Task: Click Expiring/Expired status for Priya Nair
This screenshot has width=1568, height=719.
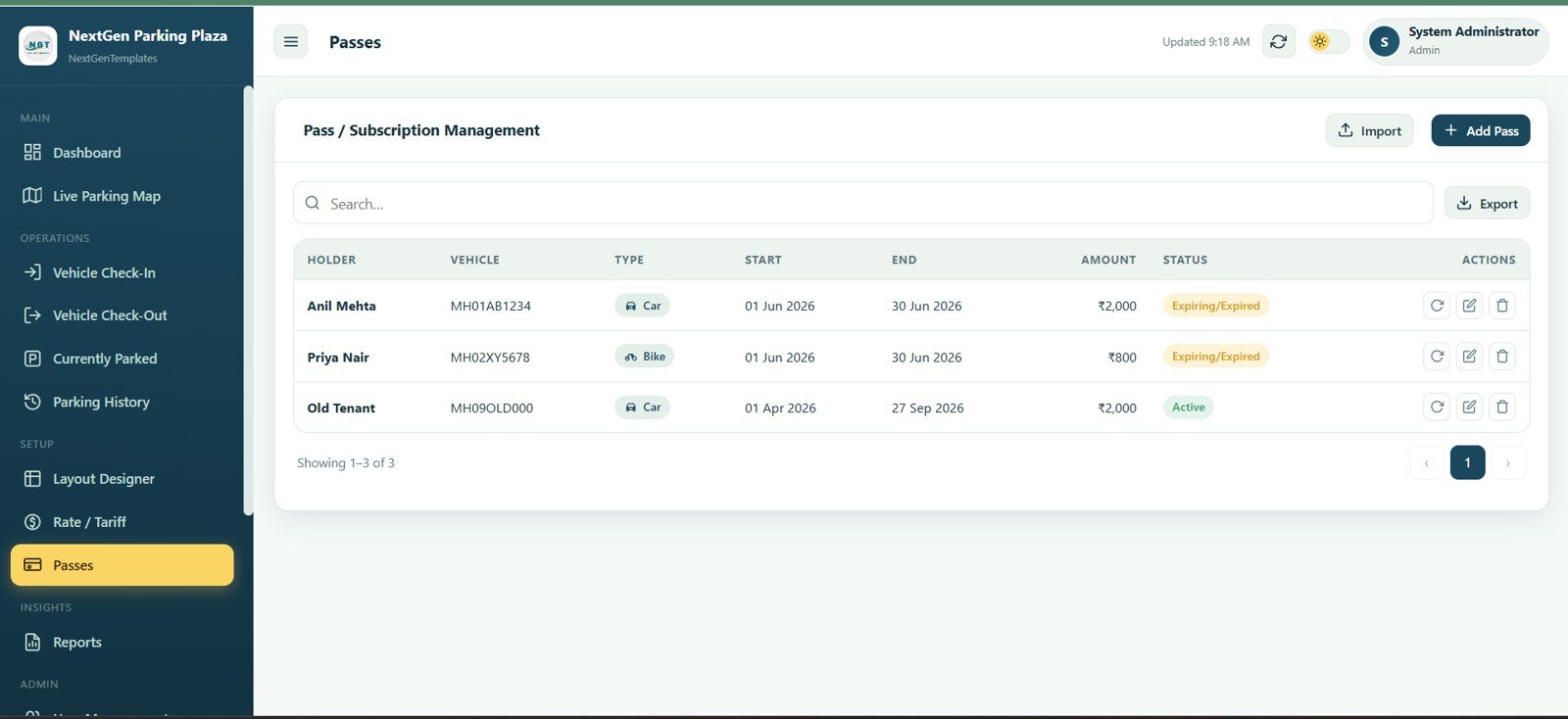Action: point(1215,357)
